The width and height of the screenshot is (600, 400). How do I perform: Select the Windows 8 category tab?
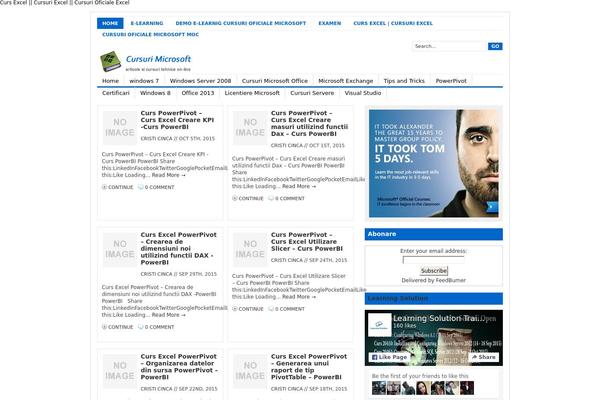(155, 93)
